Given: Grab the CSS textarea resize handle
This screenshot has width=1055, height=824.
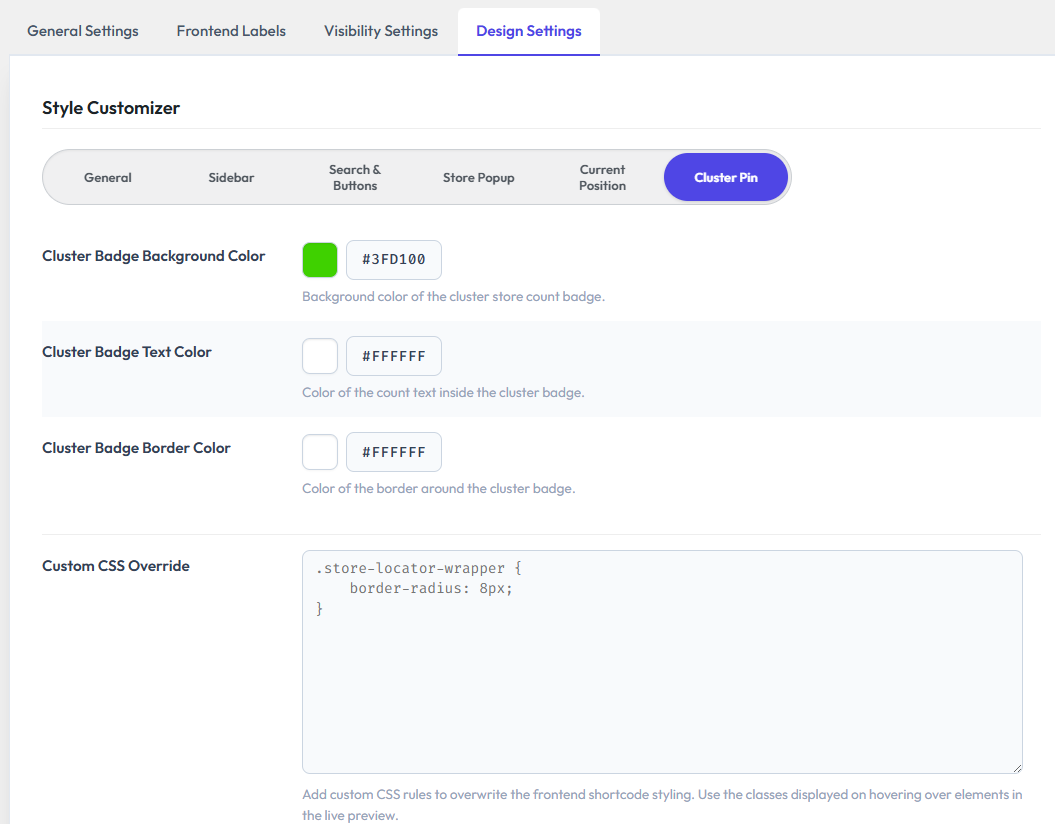Looking at the screenshot, I should (1017, 767).
